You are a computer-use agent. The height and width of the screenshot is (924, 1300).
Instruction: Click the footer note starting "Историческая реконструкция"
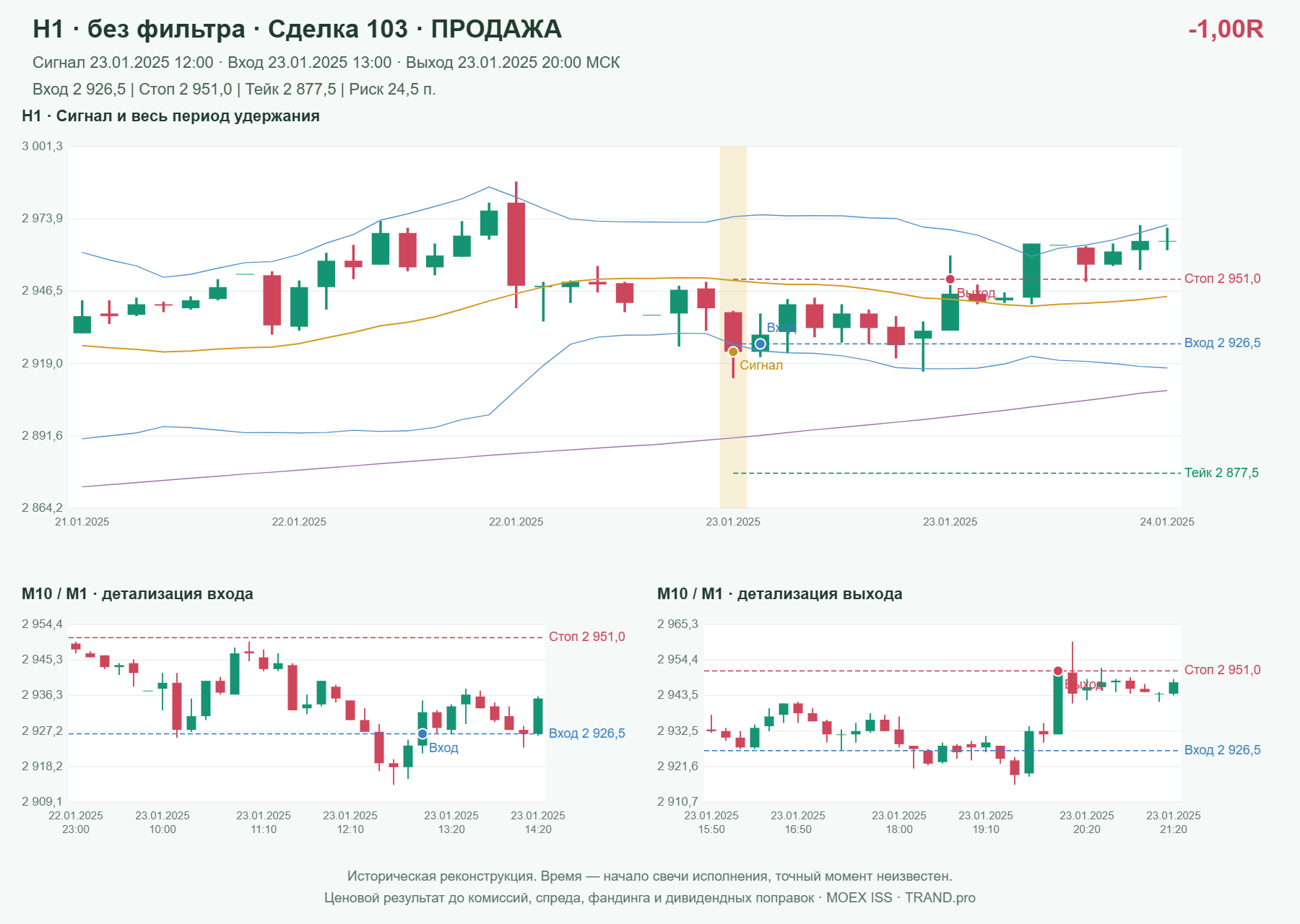[x=650, y=876]
